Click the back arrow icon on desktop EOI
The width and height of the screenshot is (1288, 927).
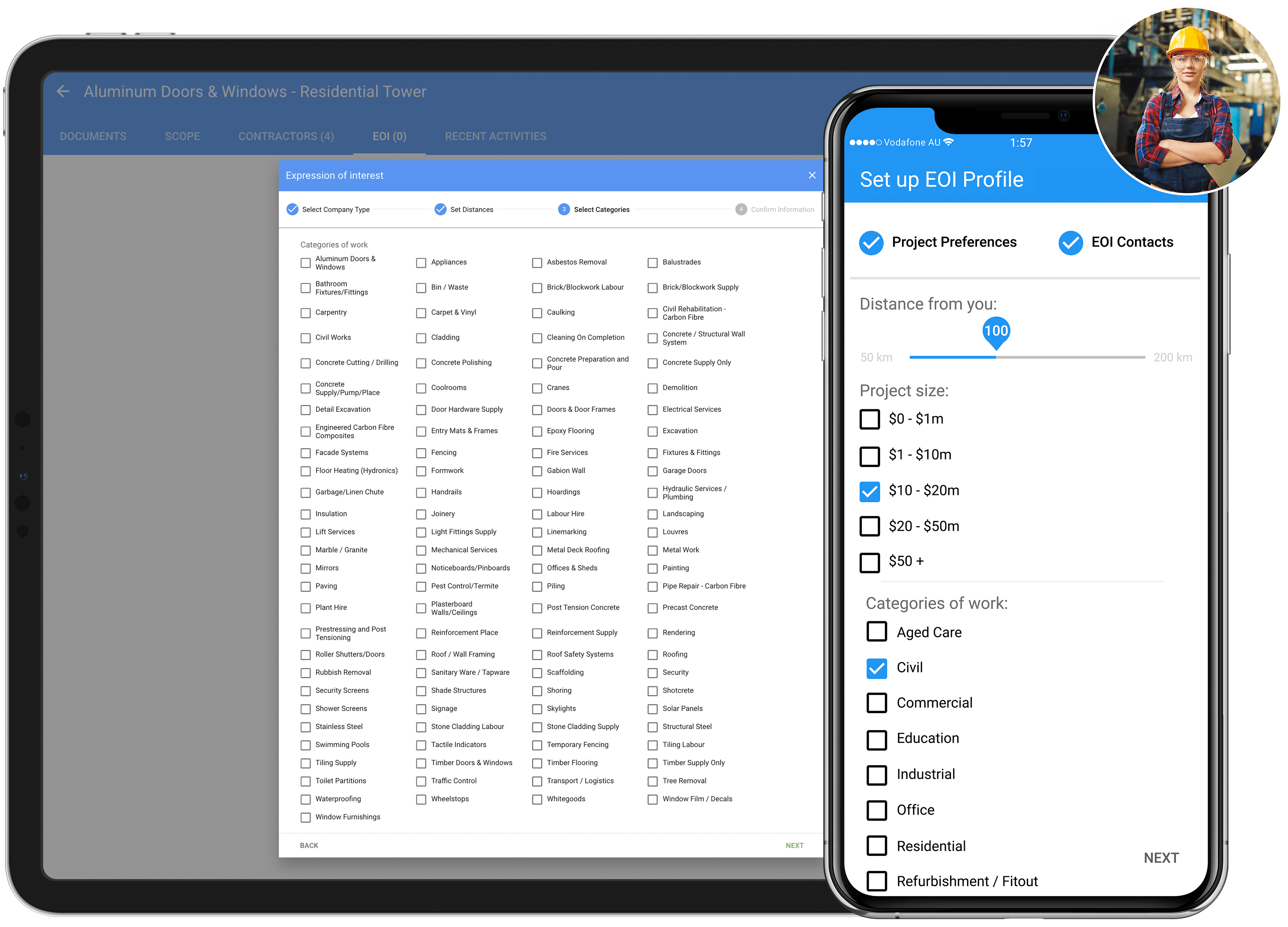click(x=63, y=91)
